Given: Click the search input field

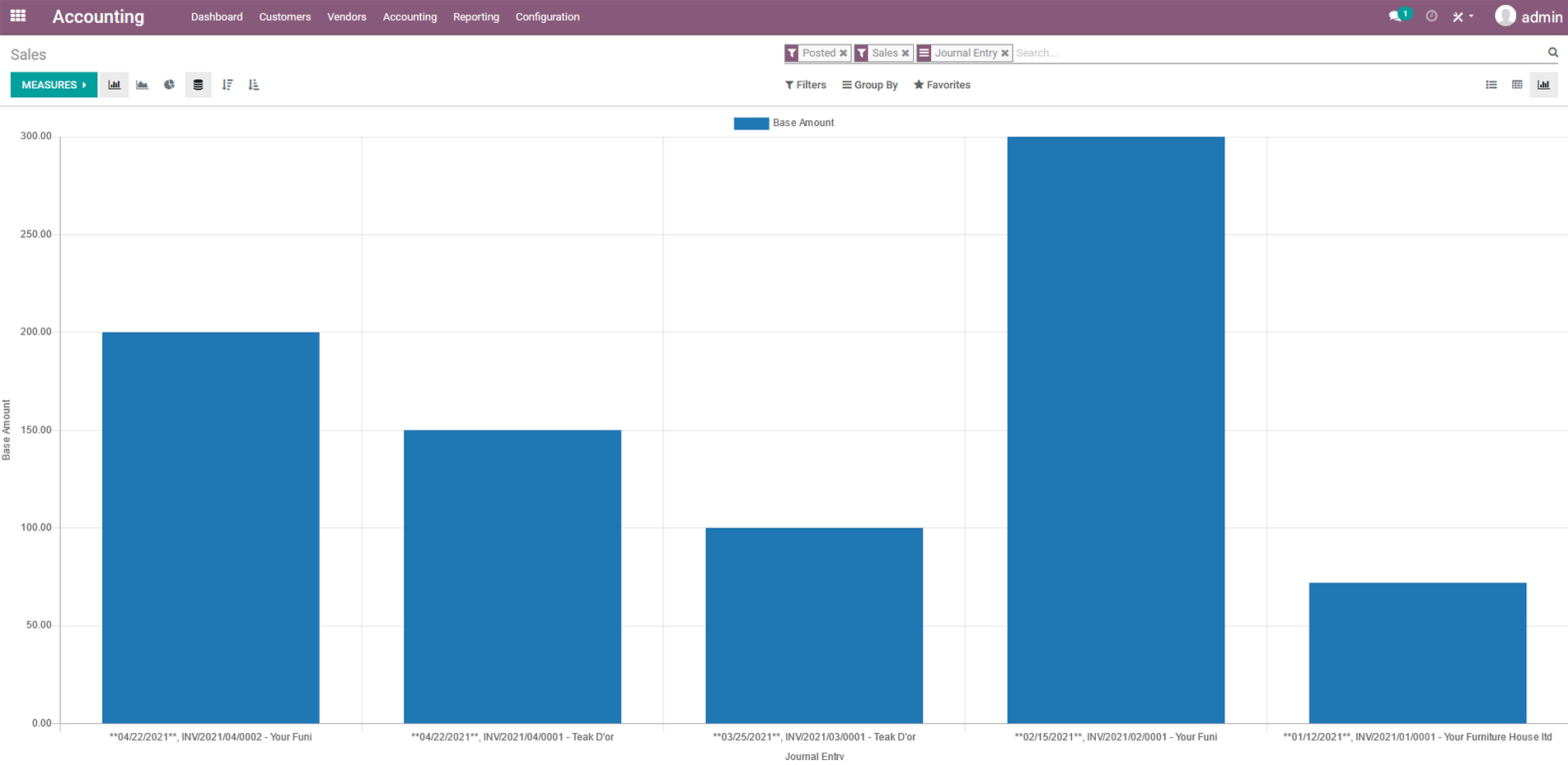Looking at the screenshot, I should [x=1277, y=54].
